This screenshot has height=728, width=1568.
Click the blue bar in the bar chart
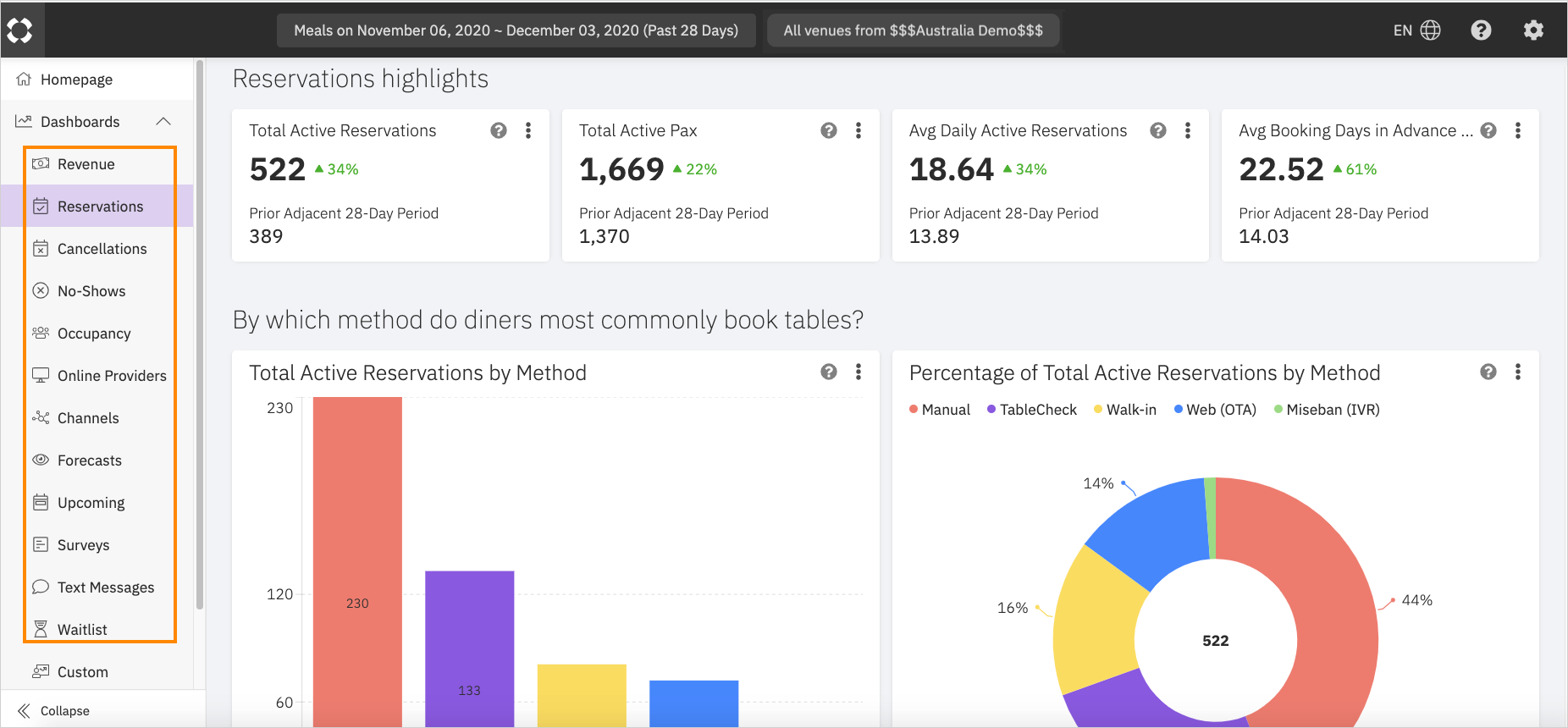pos(693,703)
